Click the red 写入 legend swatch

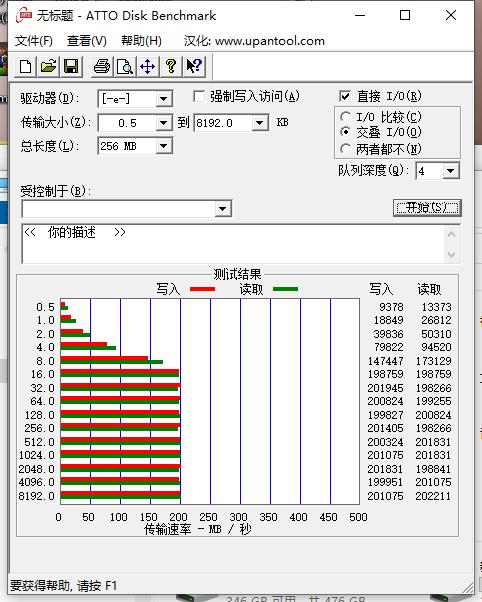click(x=202, y=289)
